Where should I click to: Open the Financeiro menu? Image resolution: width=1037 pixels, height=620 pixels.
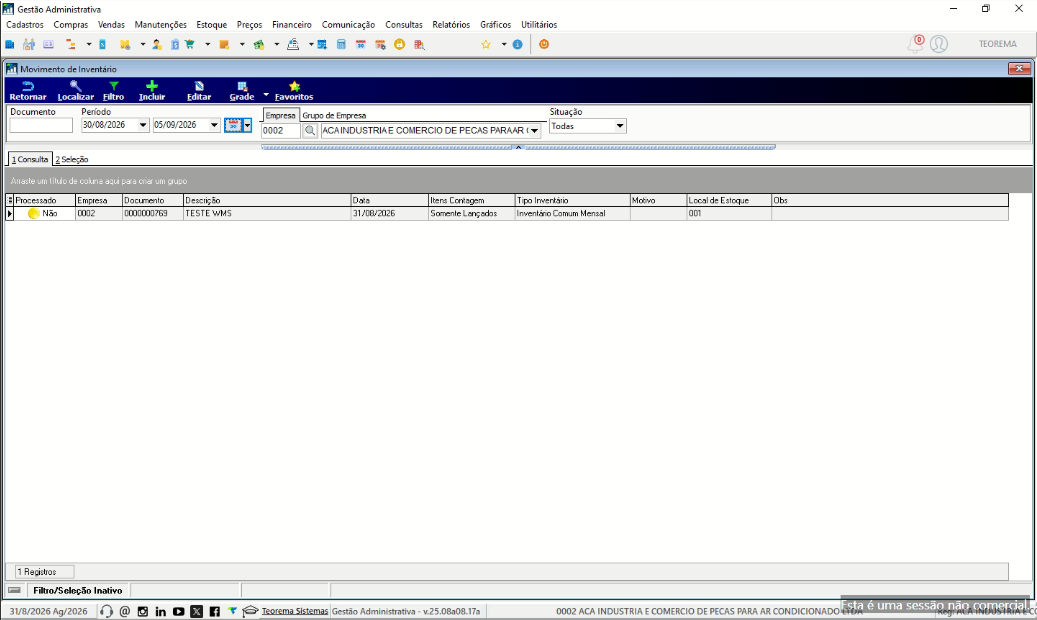point(292,24)
